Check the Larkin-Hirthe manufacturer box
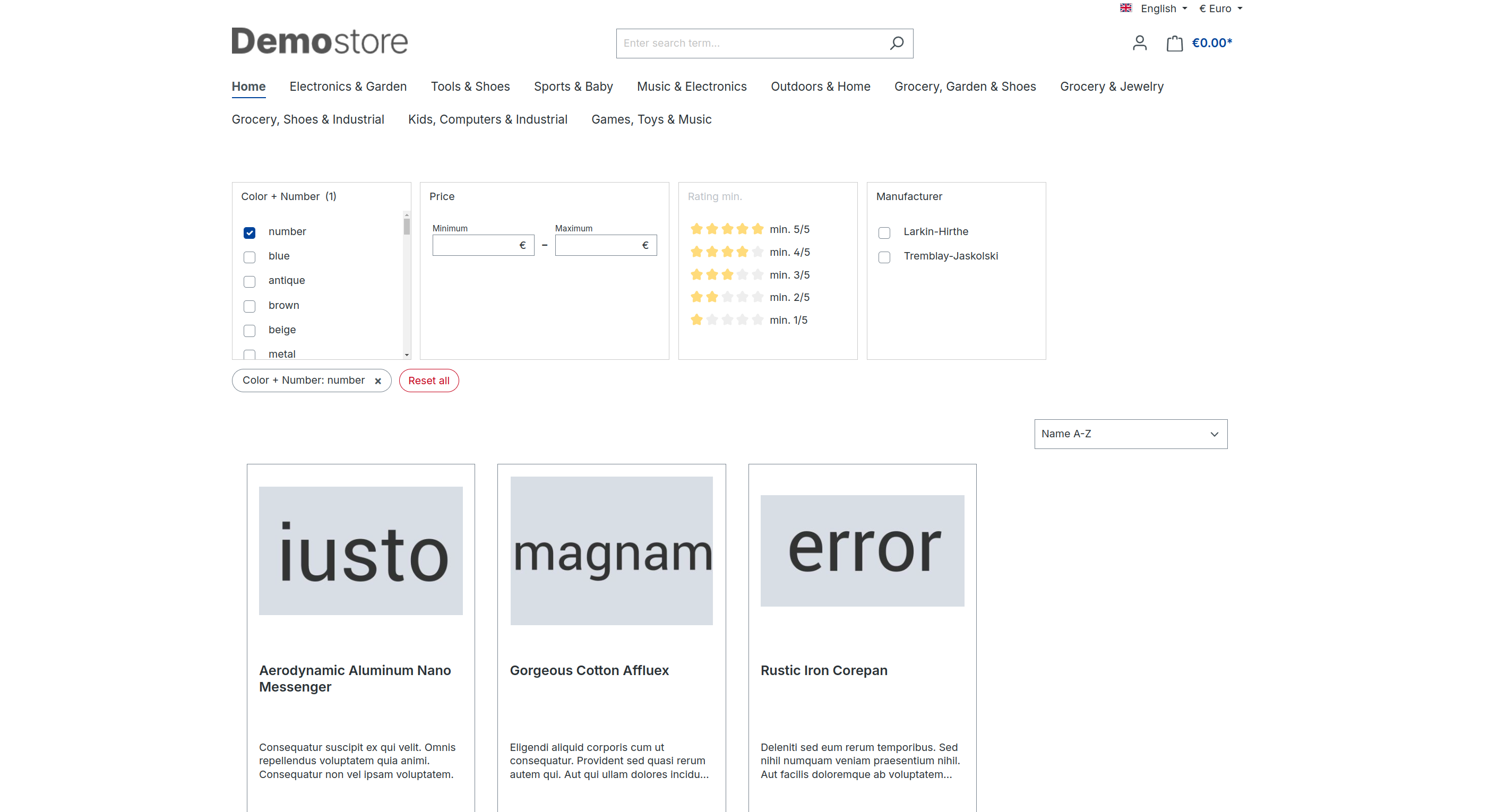1489x812 pixels. tap(884, 232)
